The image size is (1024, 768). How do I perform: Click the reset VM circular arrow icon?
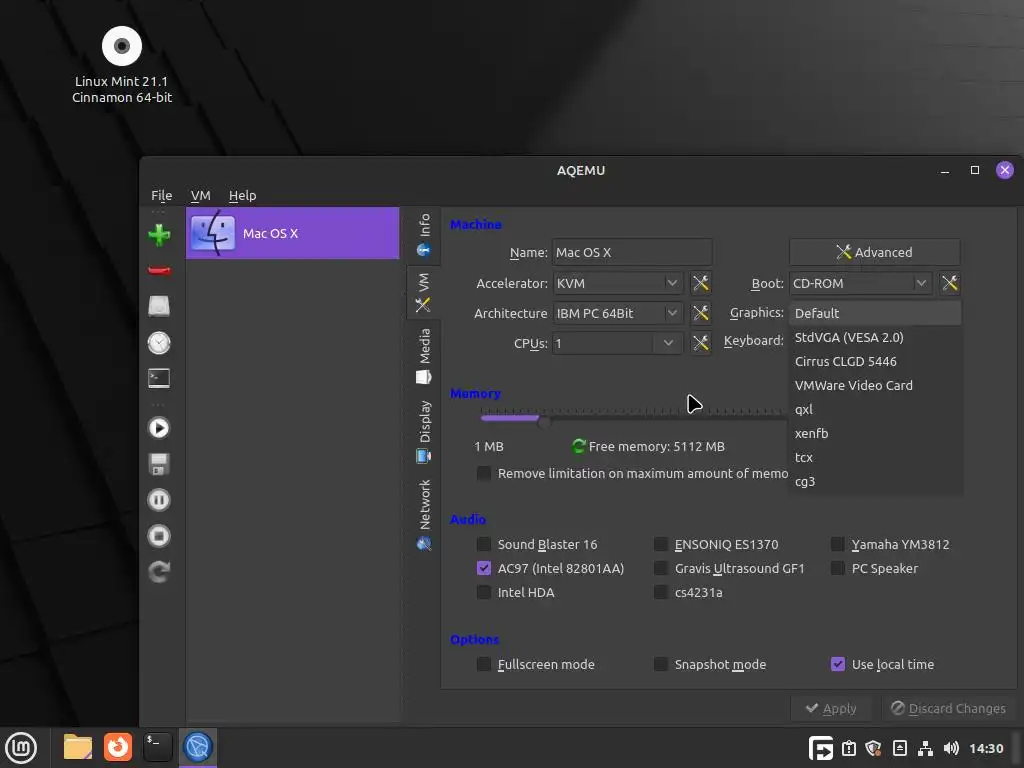pyautogui.click(x=159, y=572)
